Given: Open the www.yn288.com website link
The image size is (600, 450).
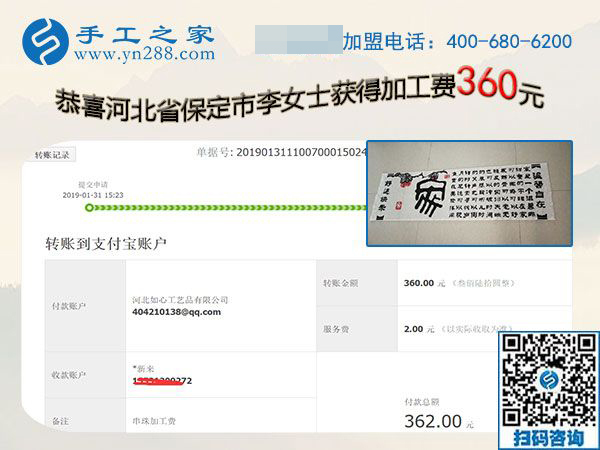Looking at the screenshot, I should (145, 54).
